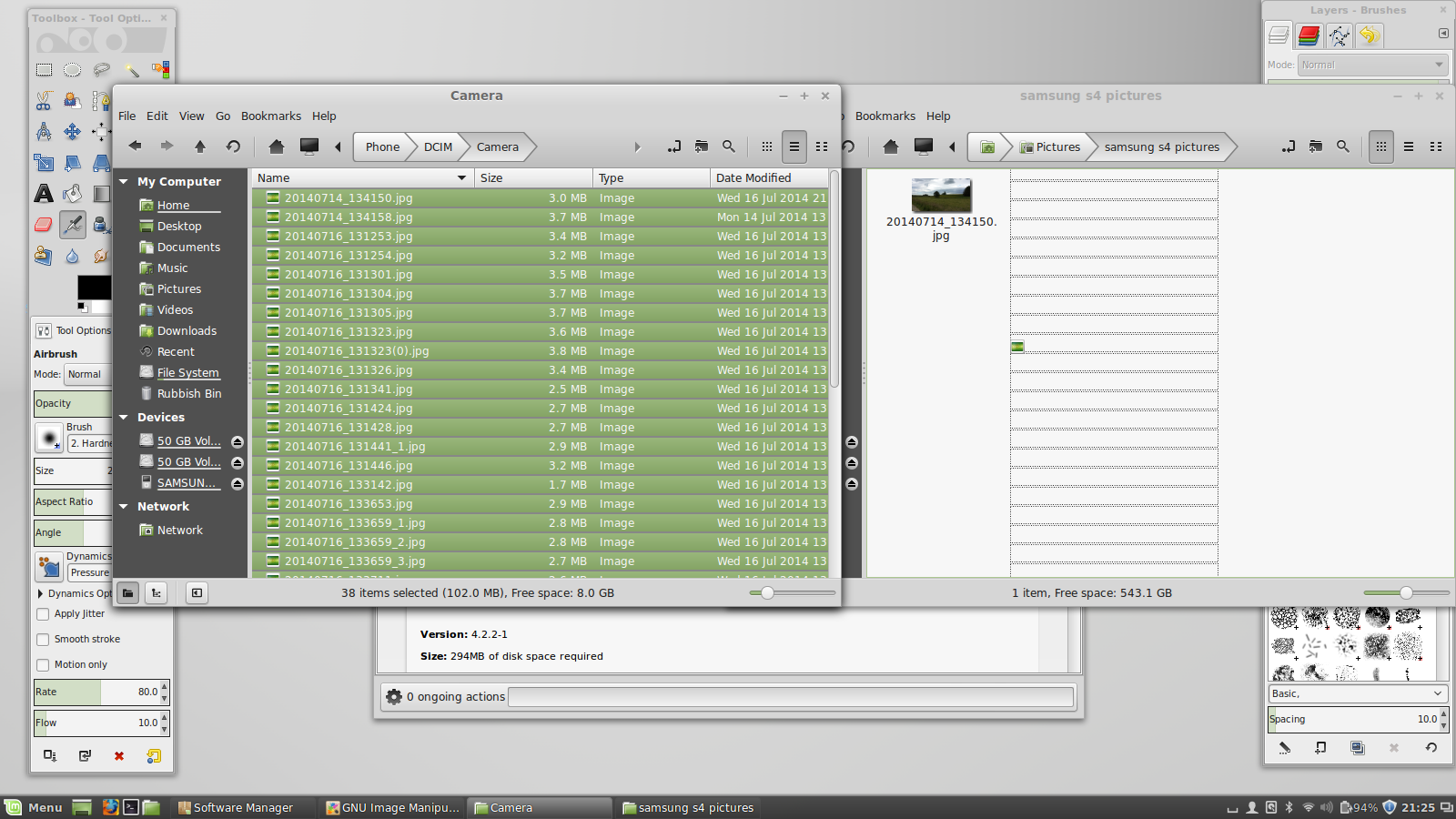Open the airbrush Mode dropdown in Tool Options
This screenshot has height=819, width=1456.
(x=89, y=374)
